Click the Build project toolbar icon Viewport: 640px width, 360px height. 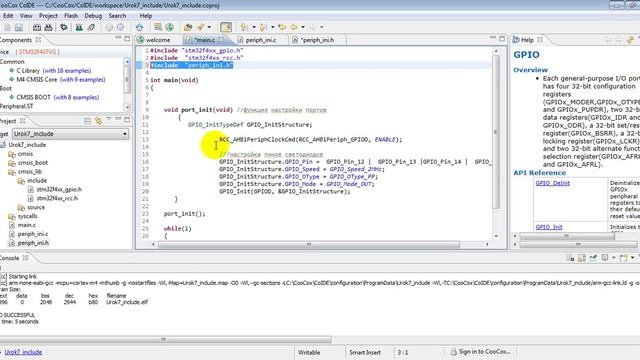(37, 27)
